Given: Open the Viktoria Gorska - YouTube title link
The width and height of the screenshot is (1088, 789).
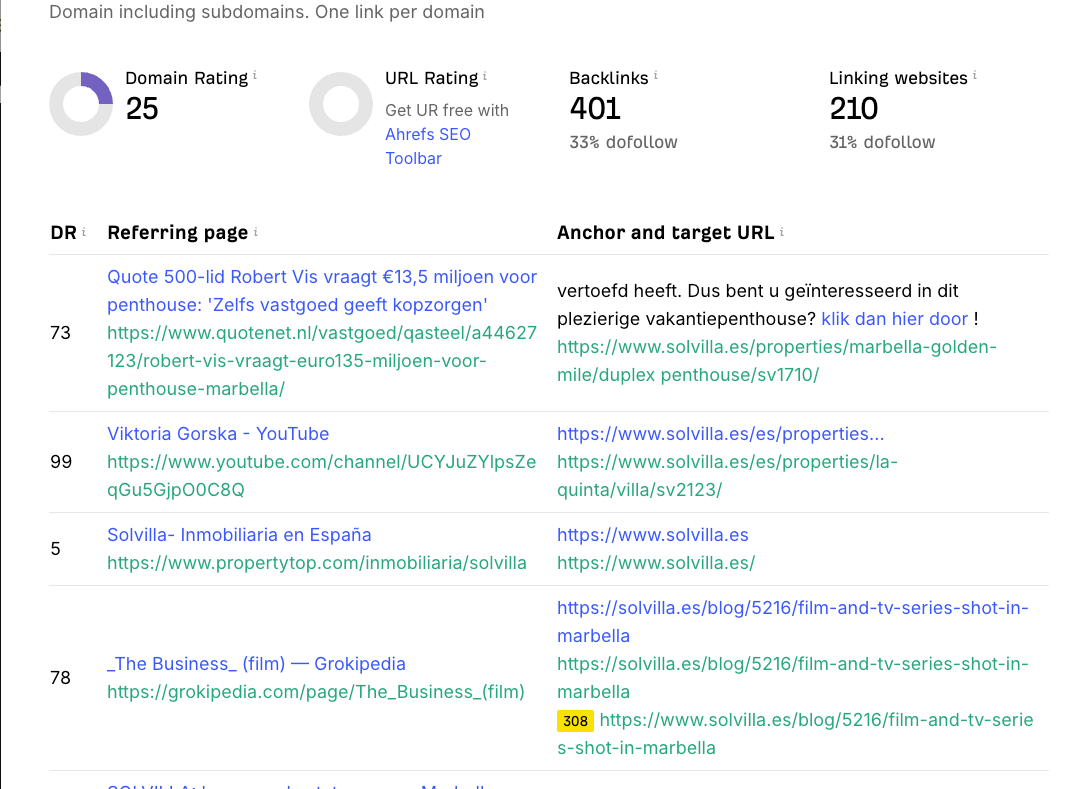Looking at the screenshot, I should (218, 434).
